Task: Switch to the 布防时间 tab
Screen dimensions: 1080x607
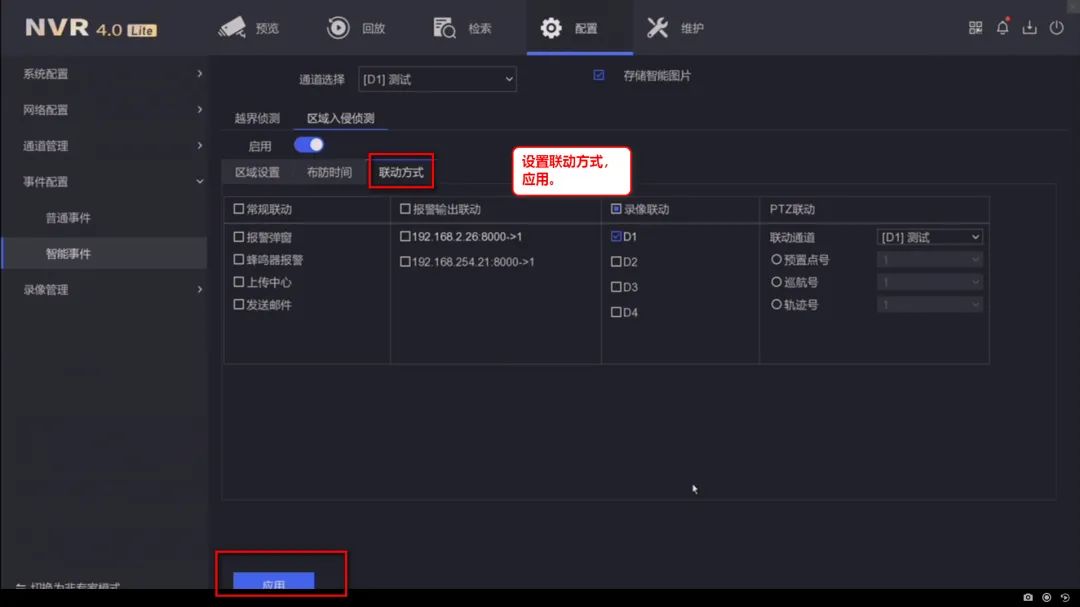Action: click(x=329, y=172)
